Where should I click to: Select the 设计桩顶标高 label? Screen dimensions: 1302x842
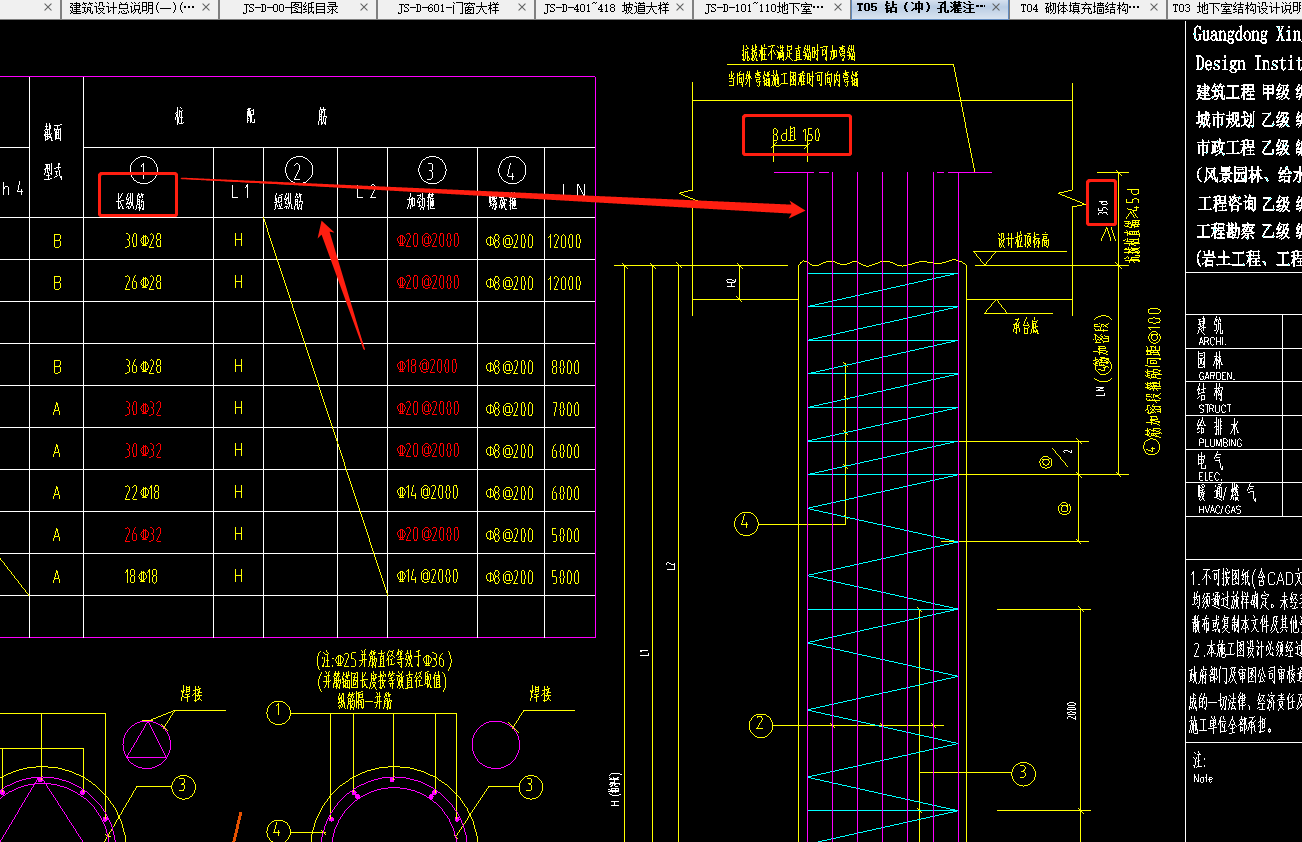[x=1023, y=241]
